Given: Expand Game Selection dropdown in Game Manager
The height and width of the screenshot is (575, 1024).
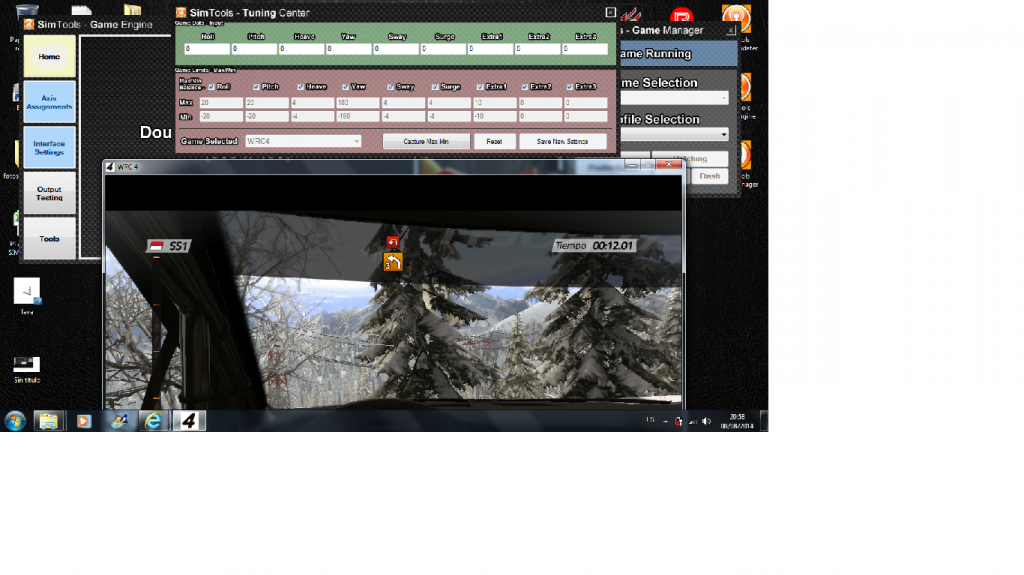Looking at the screenshot, I should 673,98.
